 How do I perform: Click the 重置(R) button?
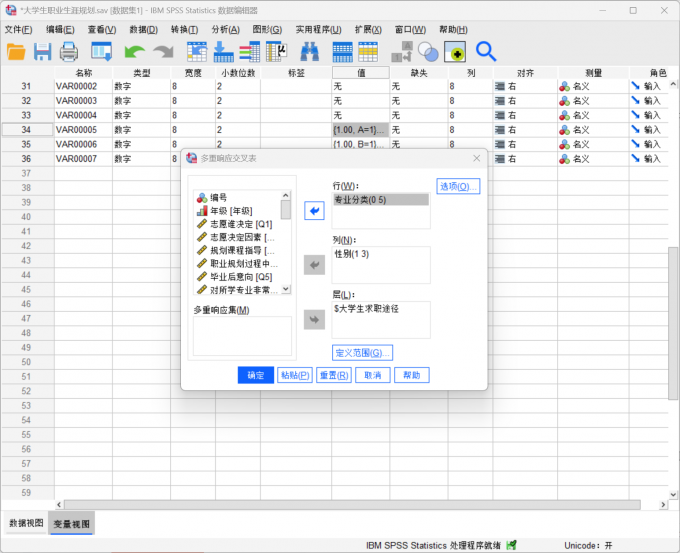(x=334, y=375)
